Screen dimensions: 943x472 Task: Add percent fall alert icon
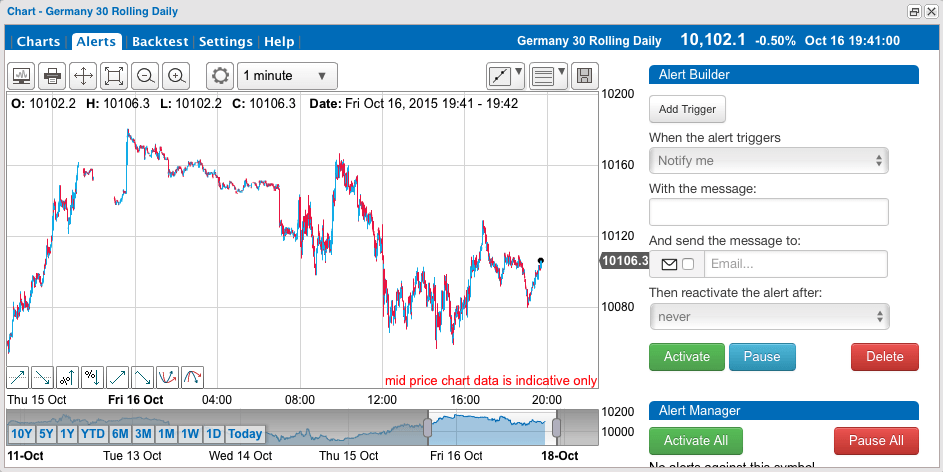click(93, 378)
